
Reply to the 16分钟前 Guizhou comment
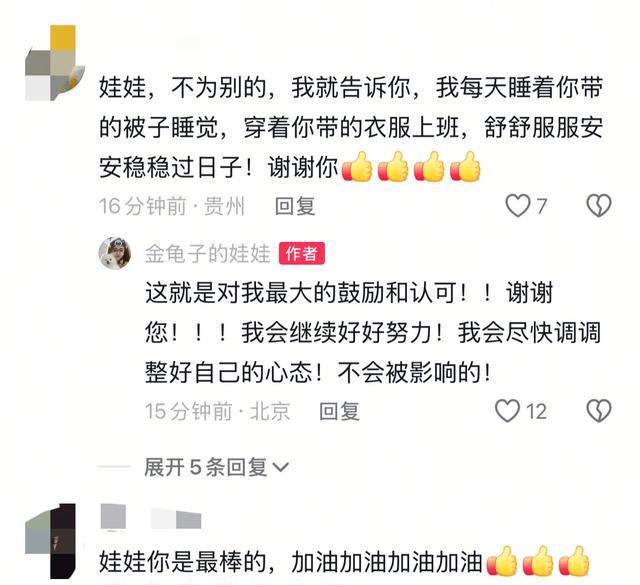point(295,206)
